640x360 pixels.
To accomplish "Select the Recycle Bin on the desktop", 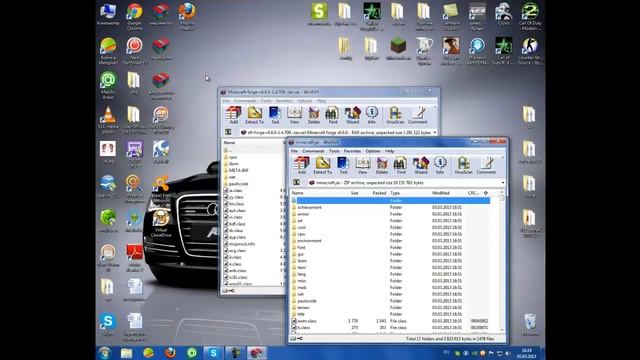I will [529, 324].
